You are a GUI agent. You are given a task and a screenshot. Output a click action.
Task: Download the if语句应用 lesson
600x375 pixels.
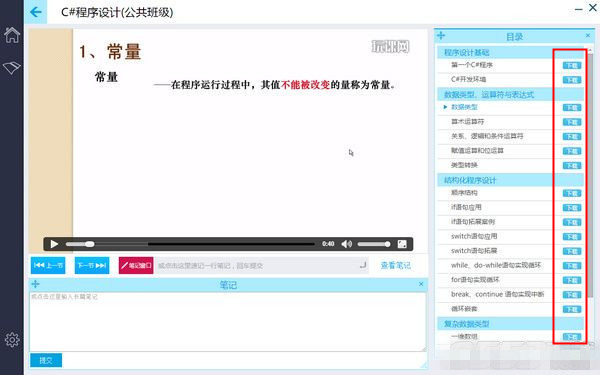(x=572, y=208)
